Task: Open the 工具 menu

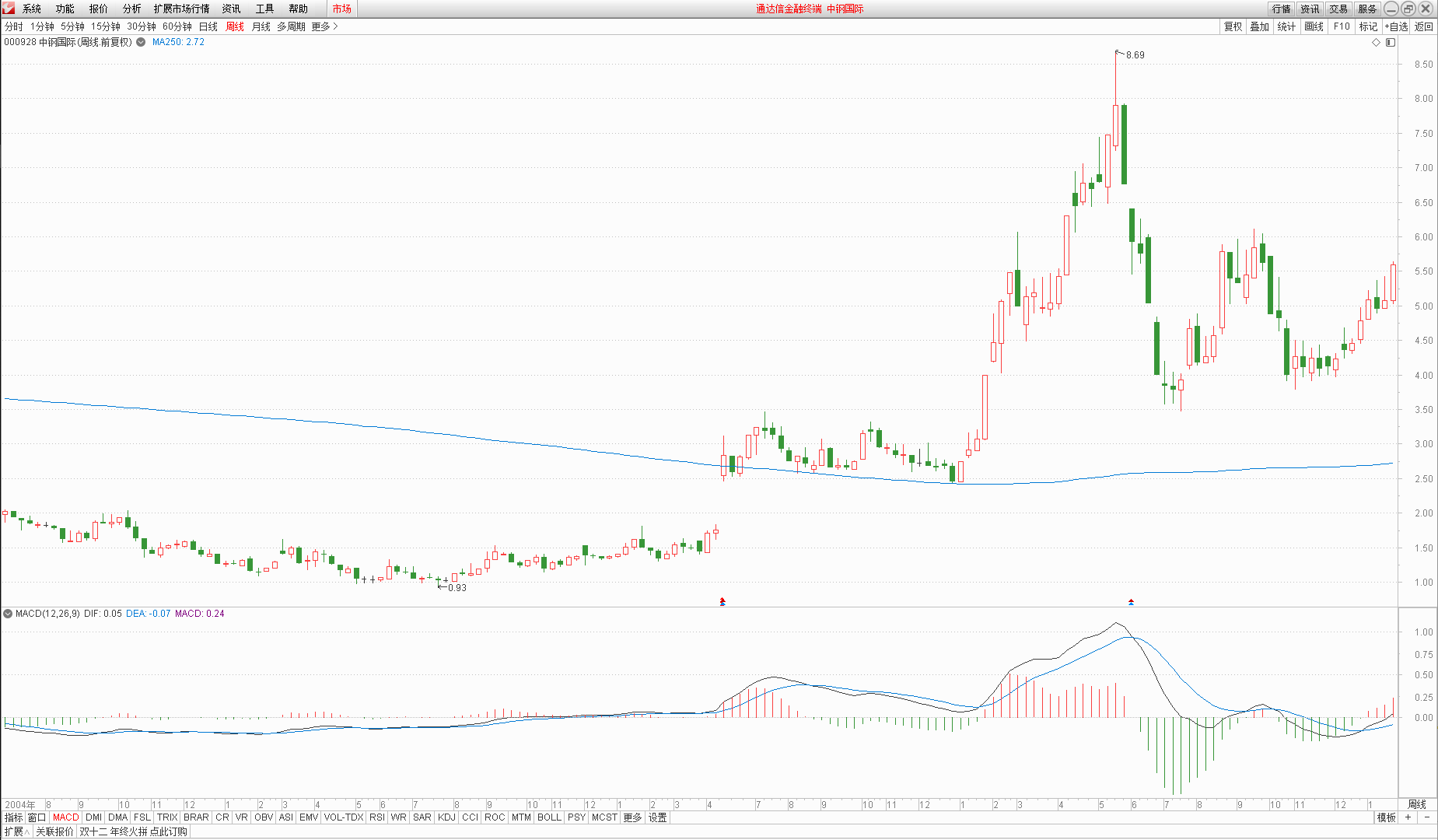Action: tap(264, 9)
